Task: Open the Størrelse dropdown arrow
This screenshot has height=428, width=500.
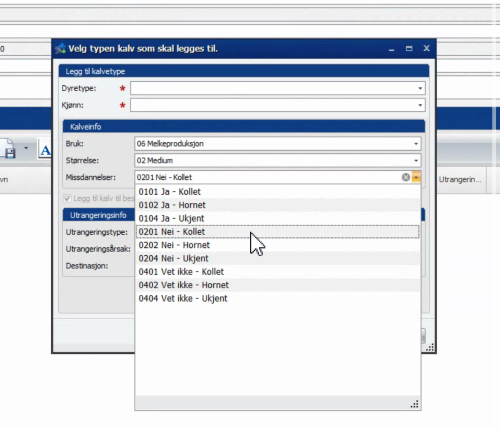Action: click(x=416, y=161)
